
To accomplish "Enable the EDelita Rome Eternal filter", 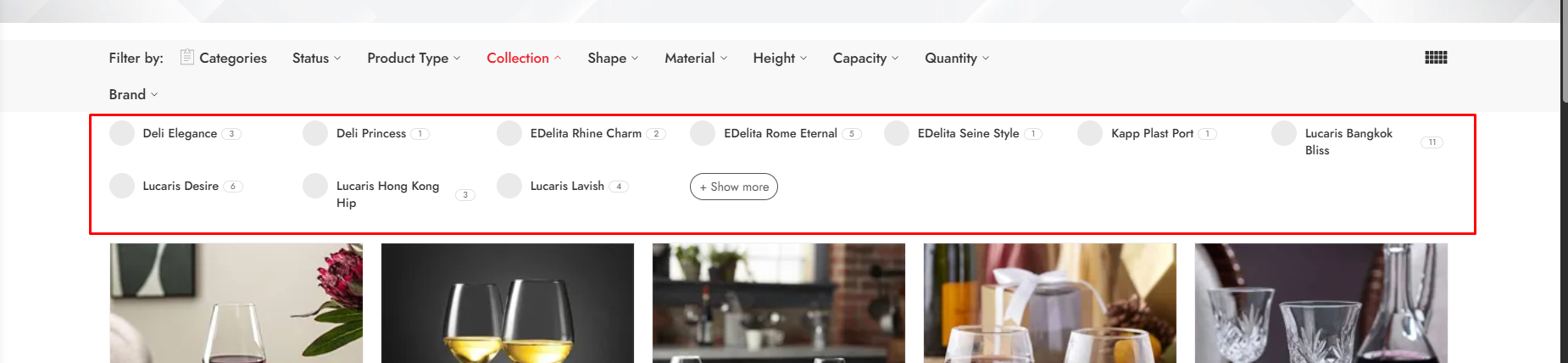I will (703, 133).
